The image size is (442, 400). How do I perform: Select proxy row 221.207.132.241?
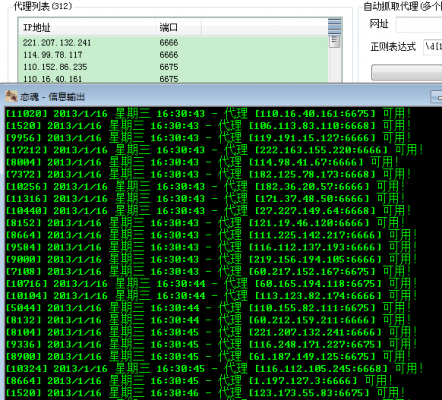click(x=173, y=43)
